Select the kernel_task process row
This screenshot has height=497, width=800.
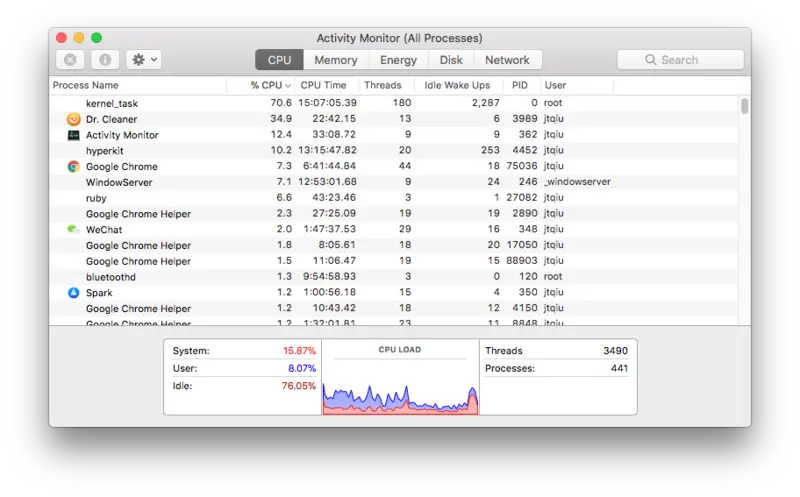393,103
